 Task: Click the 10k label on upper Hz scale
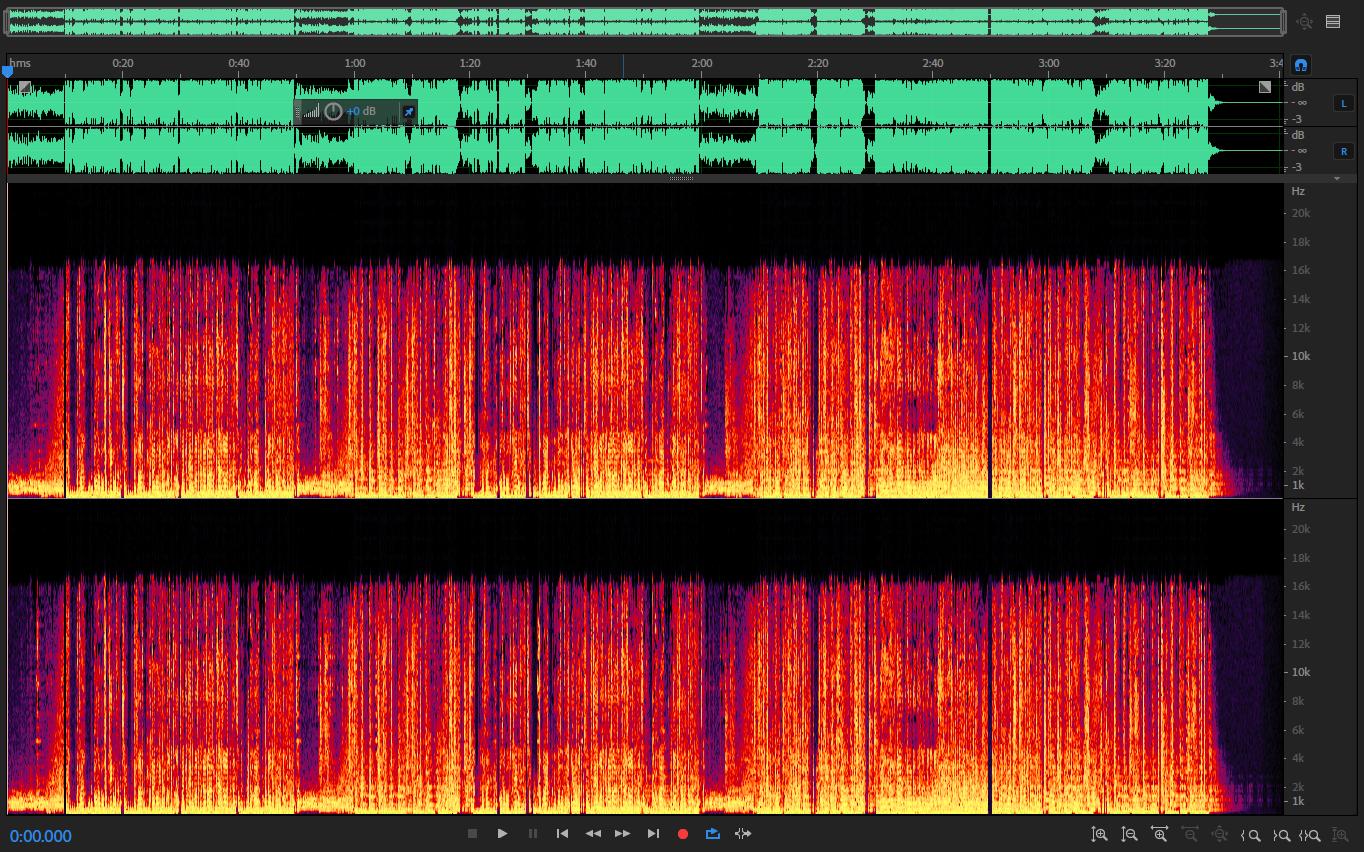pos(1300,356)
